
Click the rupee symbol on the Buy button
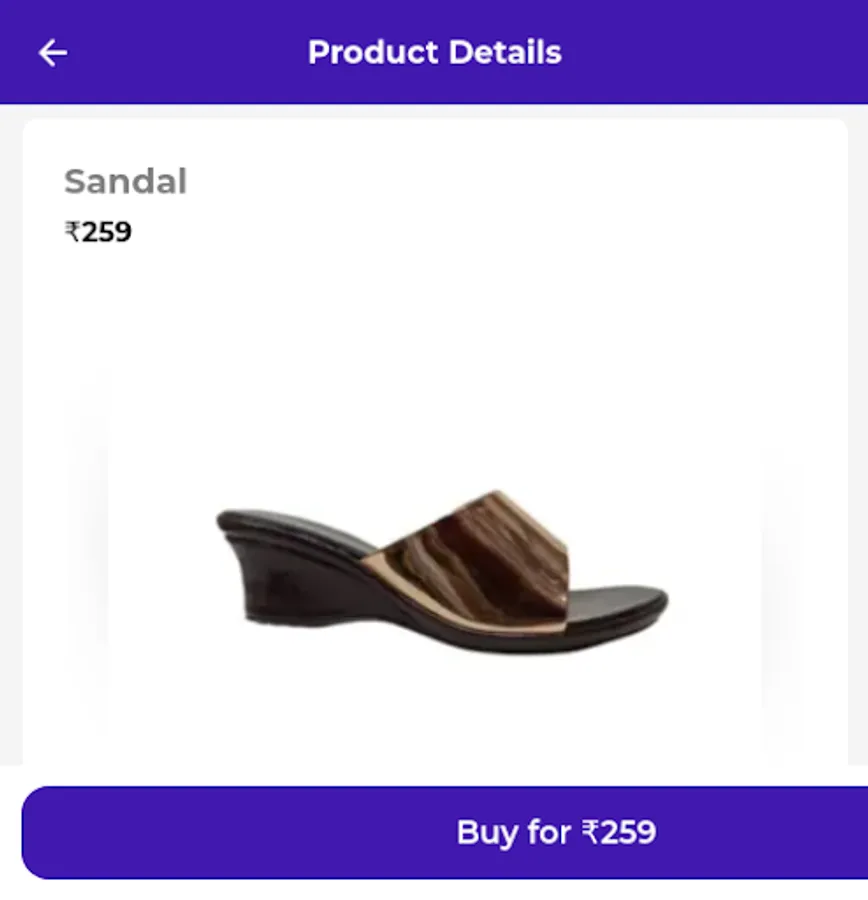(592, 832)
